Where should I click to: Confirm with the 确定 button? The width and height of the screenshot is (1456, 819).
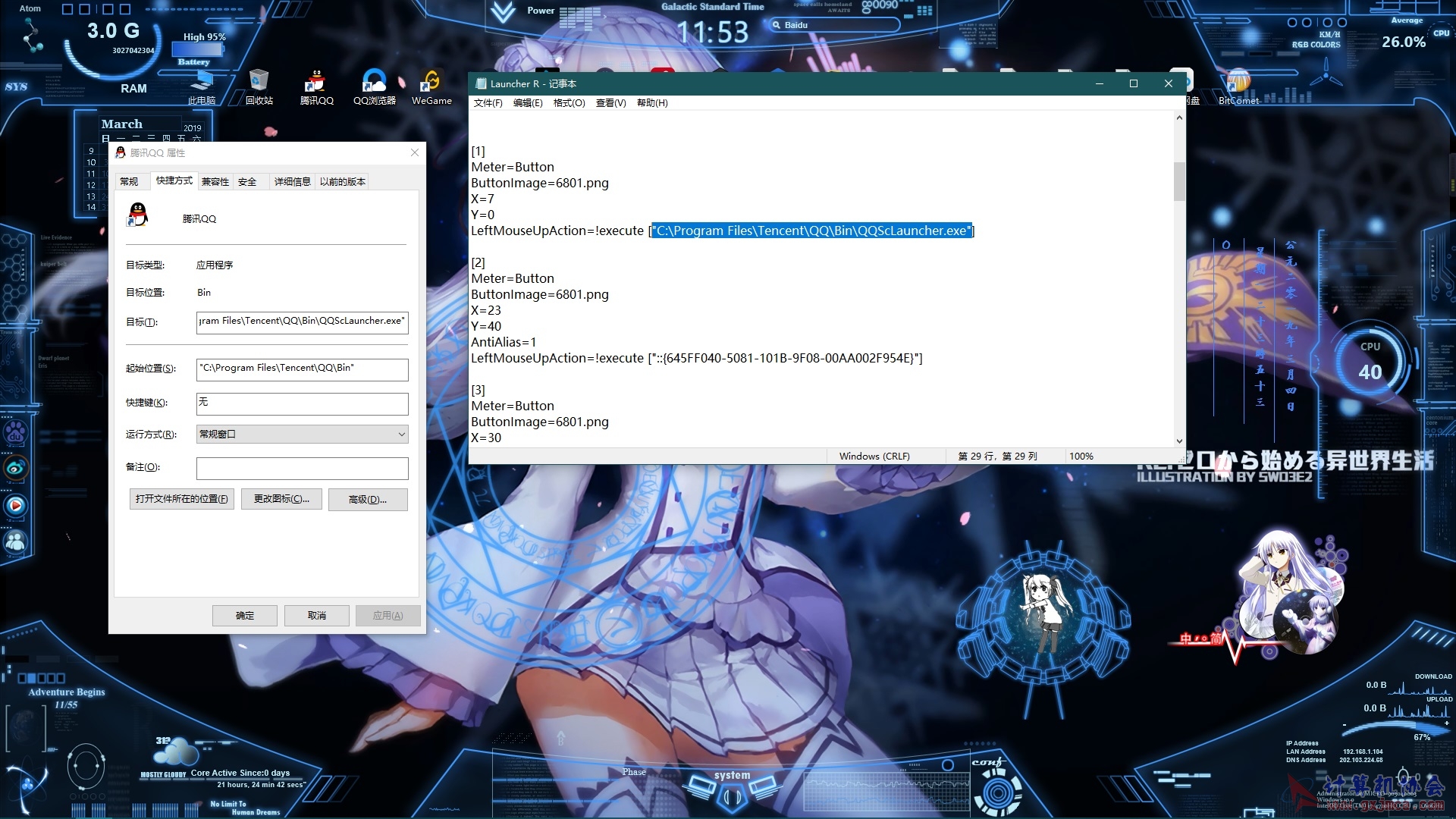tap(245, 615)
